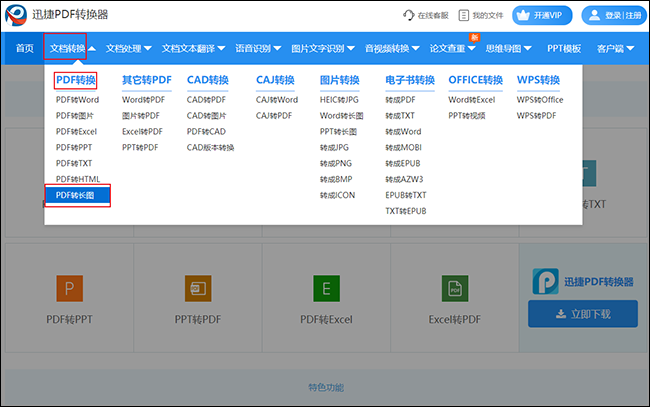
Task: Click the 在线客服 headset icon
Action: pyautogui.click(x=408, y=15)
